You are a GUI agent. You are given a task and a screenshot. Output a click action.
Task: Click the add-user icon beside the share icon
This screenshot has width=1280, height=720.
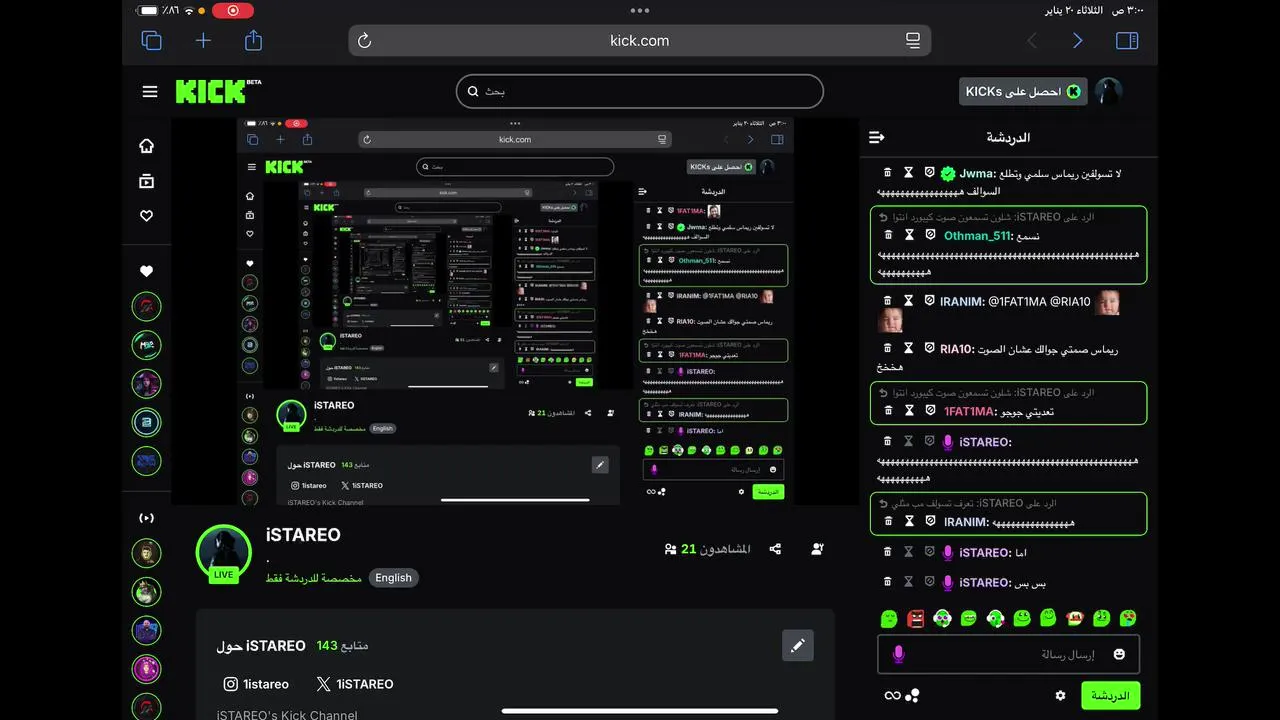pos(818,549)
